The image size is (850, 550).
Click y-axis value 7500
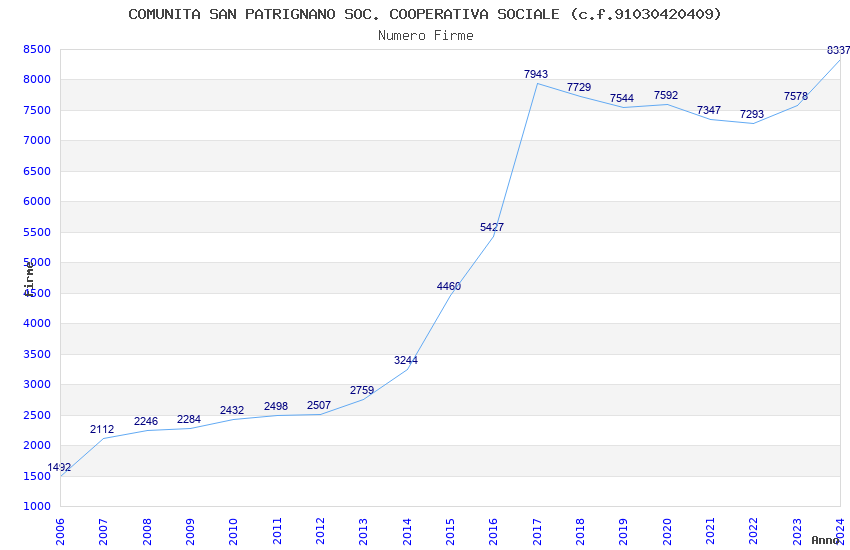coord(37,110)
